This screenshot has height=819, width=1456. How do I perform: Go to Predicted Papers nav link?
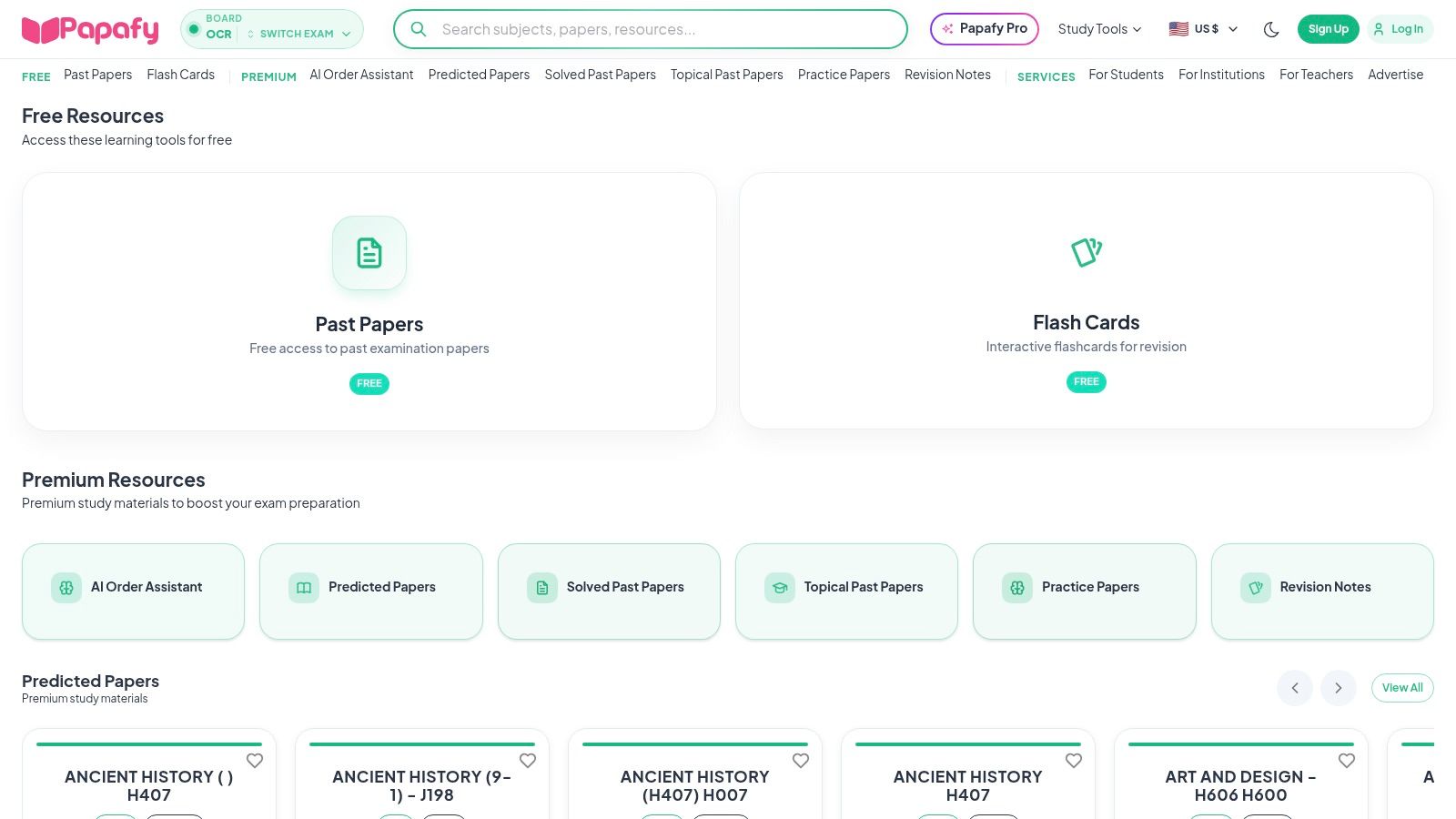479,75
